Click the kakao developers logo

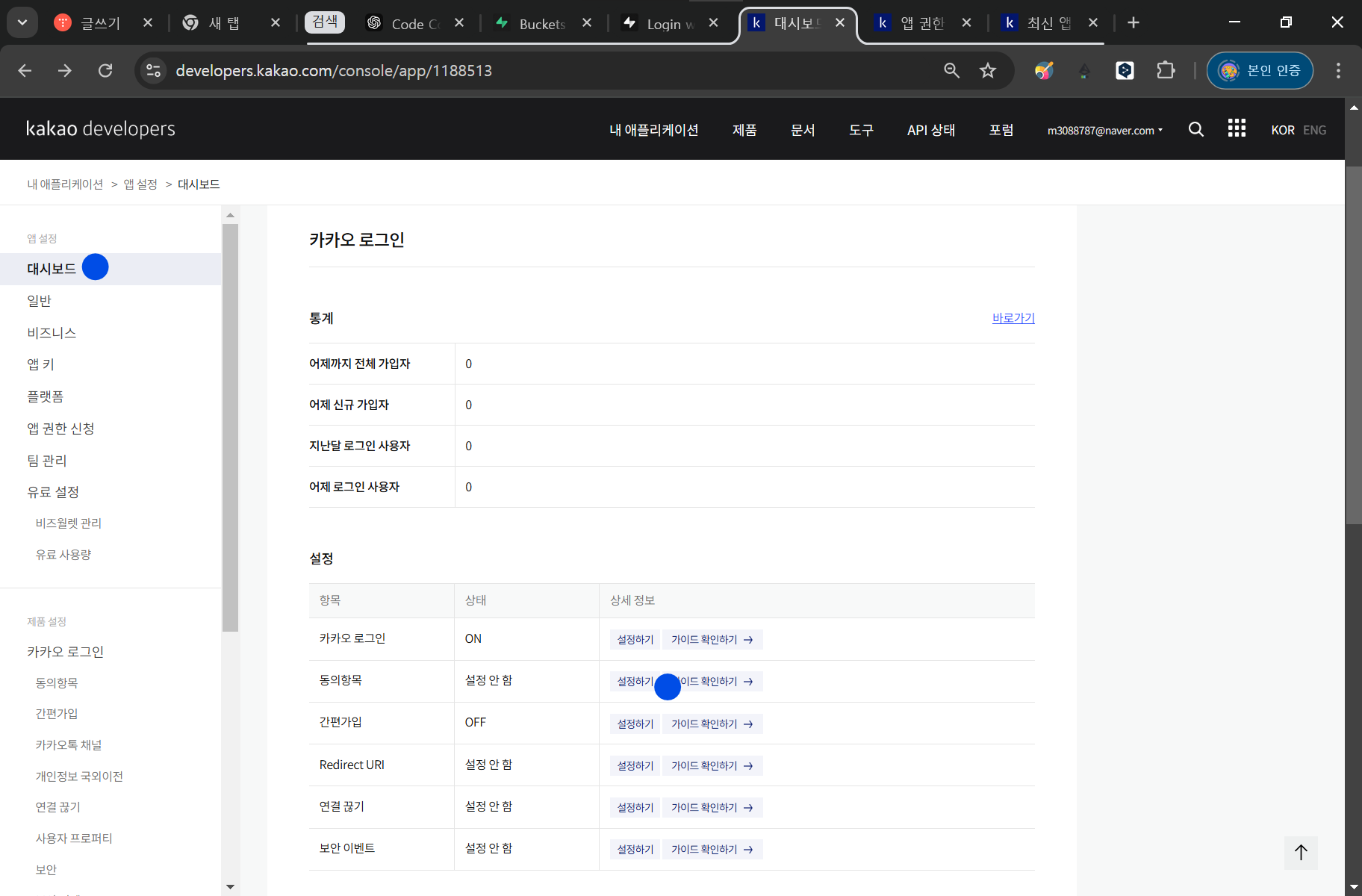point(101,128)
